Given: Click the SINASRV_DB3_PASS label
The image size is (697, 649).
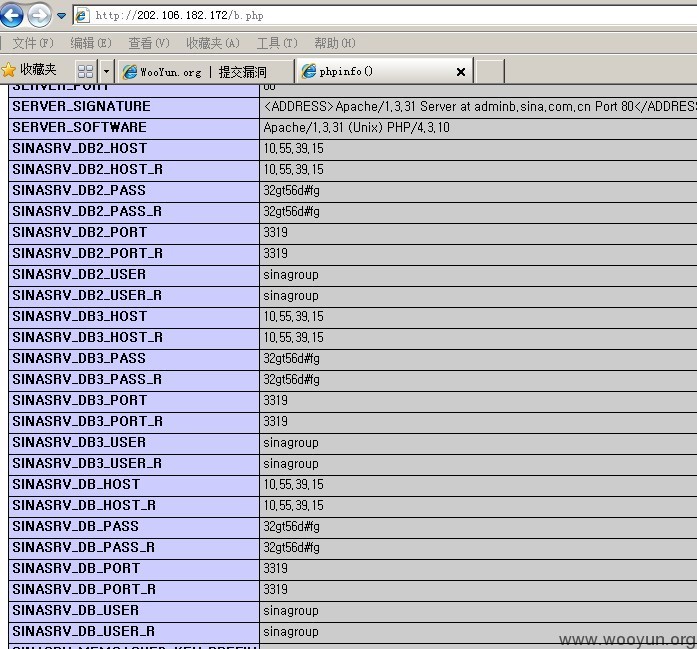Looking at the screenshot, I should [79, 358].
